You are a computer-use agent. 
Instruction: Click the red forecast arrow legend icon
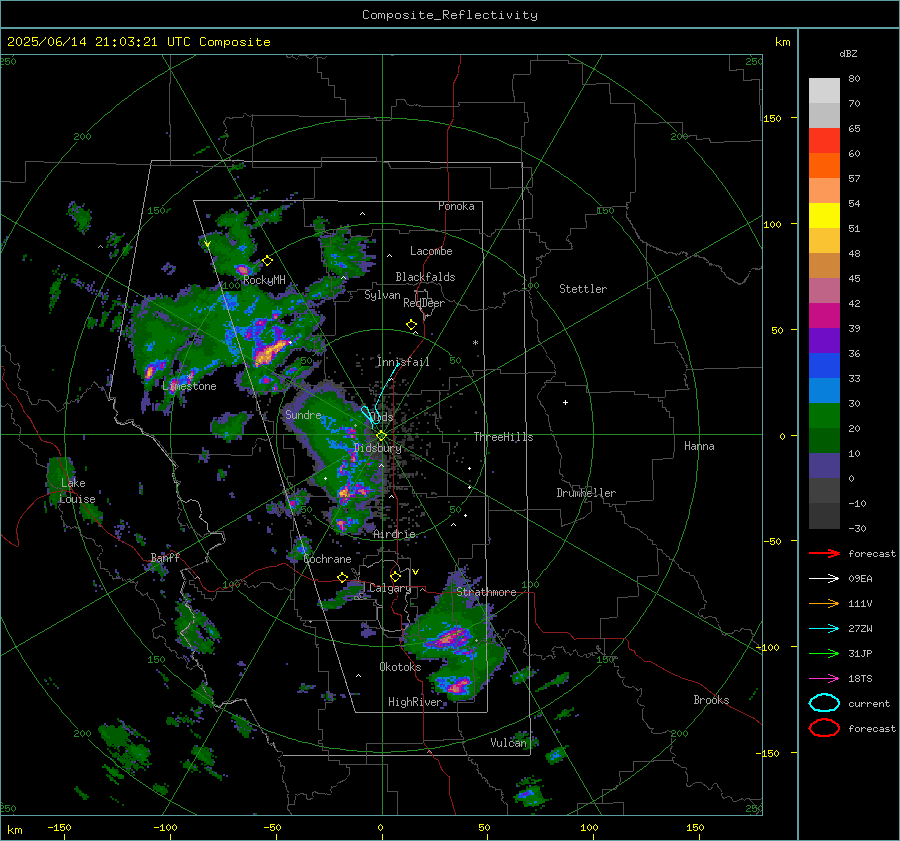coord(824,553)
